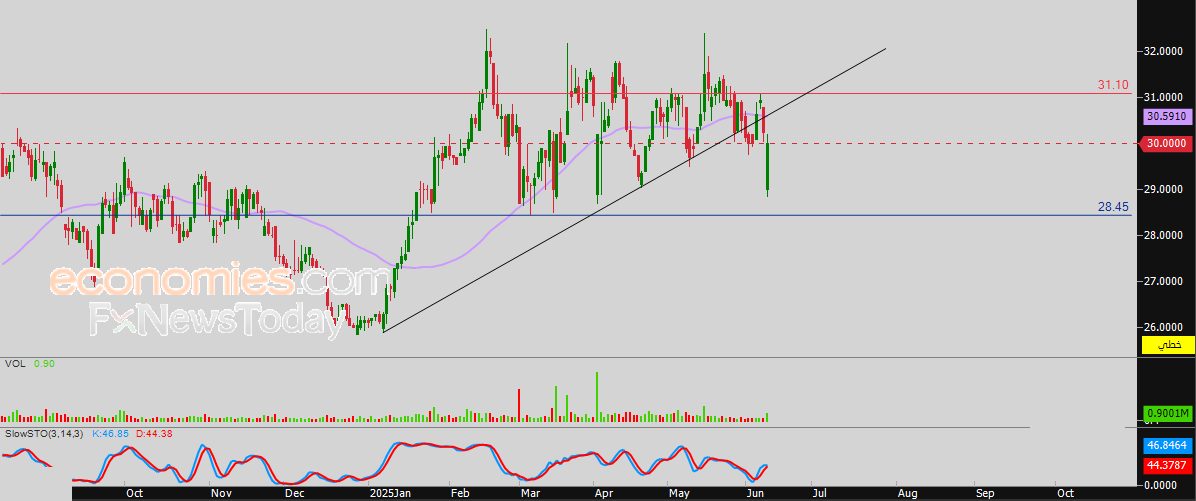Click the SlowSTO(3,14,3) indicator label

click(x=46, y=433)
